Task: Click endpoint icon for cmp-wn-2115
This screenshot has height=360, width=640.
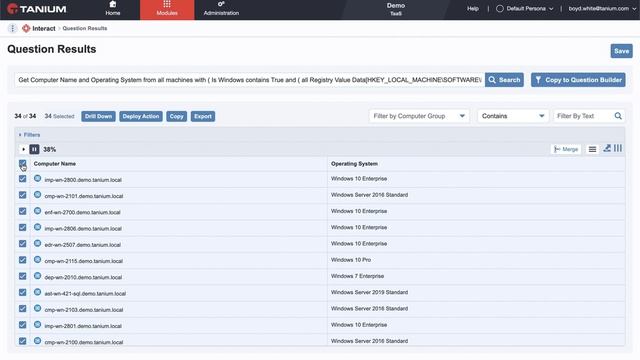Action: coord(38,260)
